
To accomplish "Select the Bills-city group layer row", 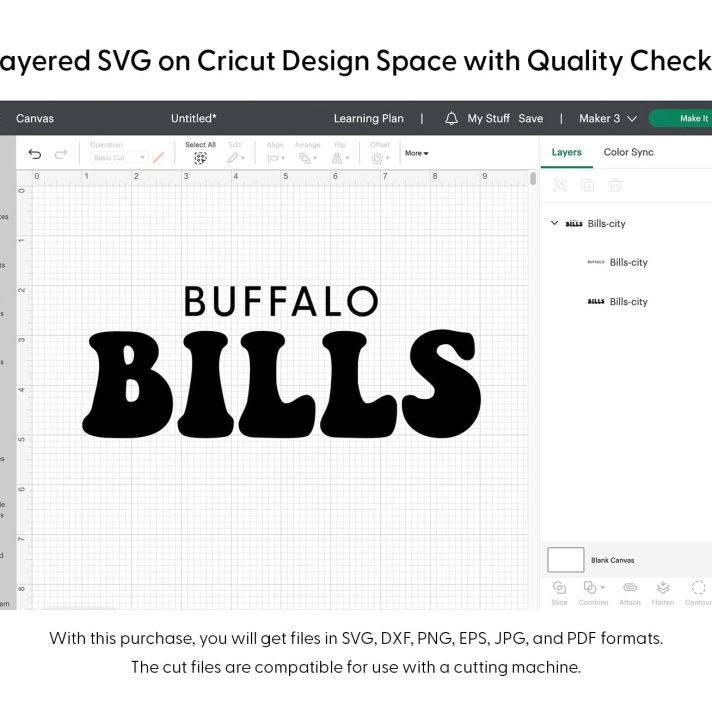I will [x=626, y=223].
